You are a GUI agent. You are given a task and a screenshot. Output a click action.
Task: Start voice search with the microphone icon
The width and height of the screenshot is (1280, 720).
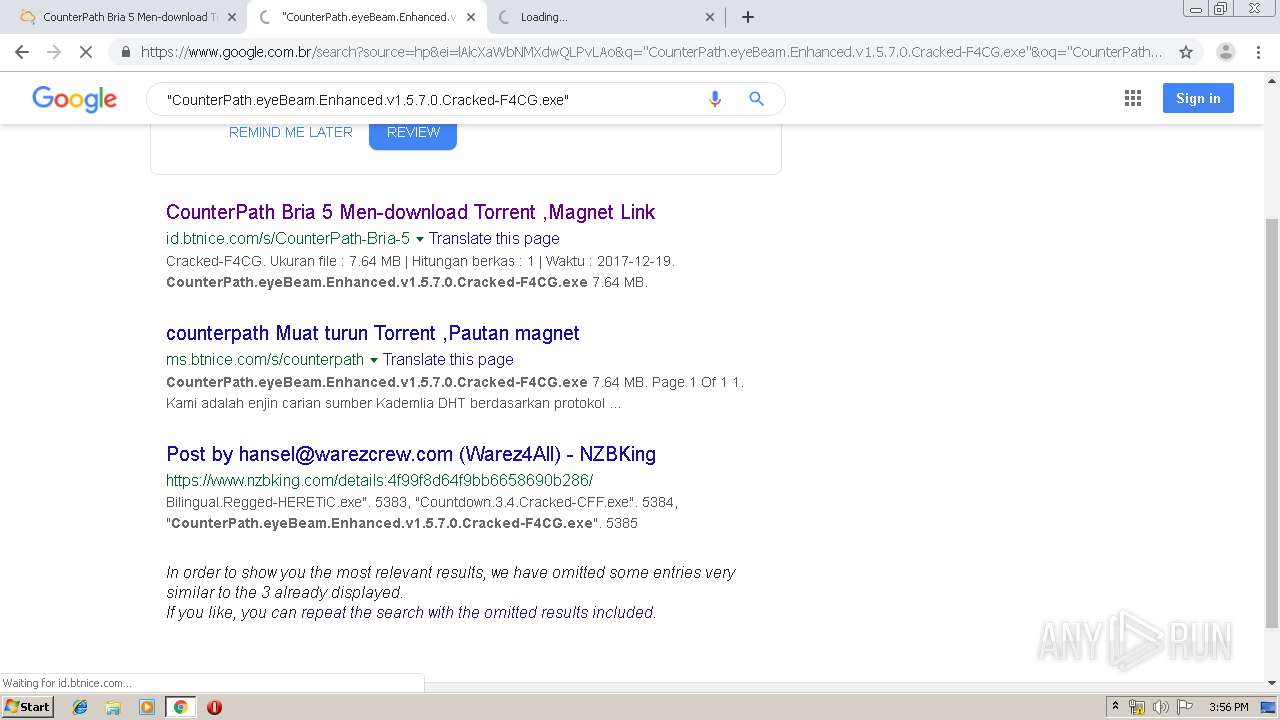point(714,99)
